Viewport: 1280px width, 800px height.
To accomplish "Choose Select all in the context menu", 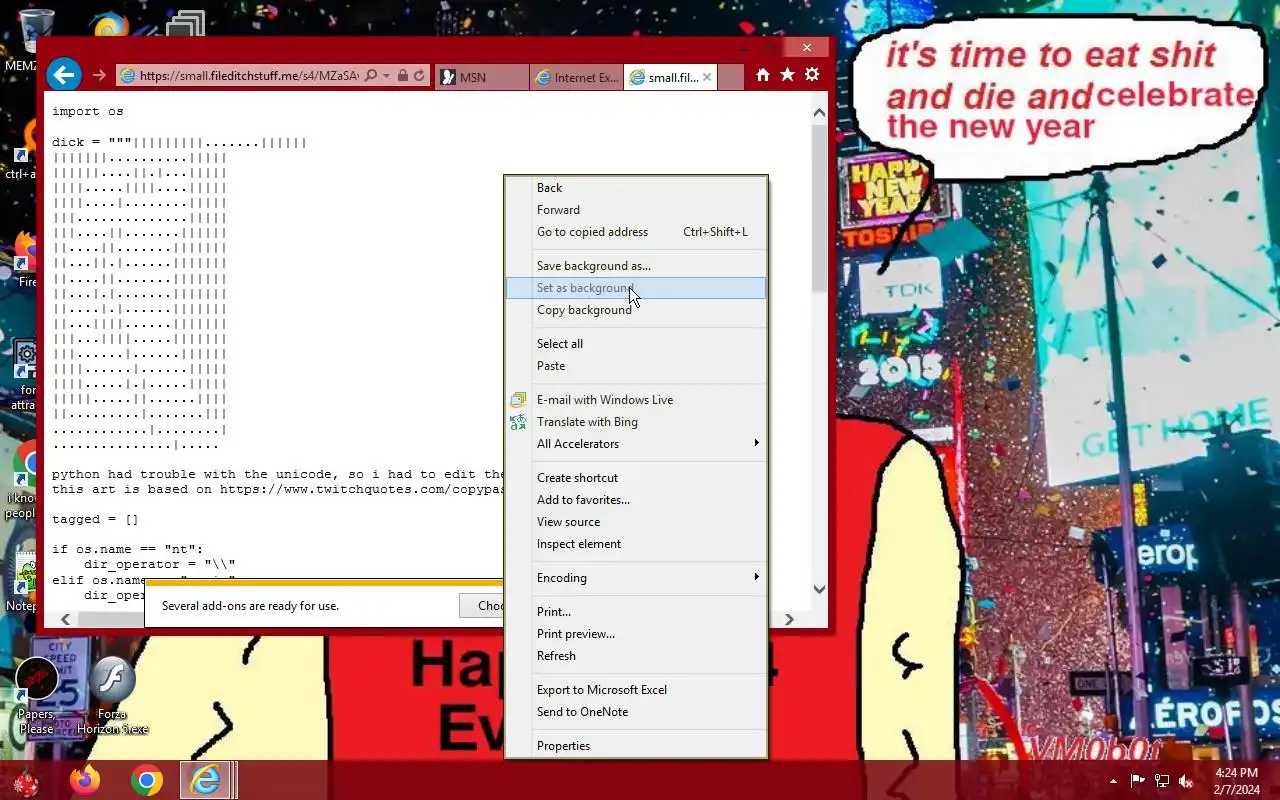I will tap(636, 344).
